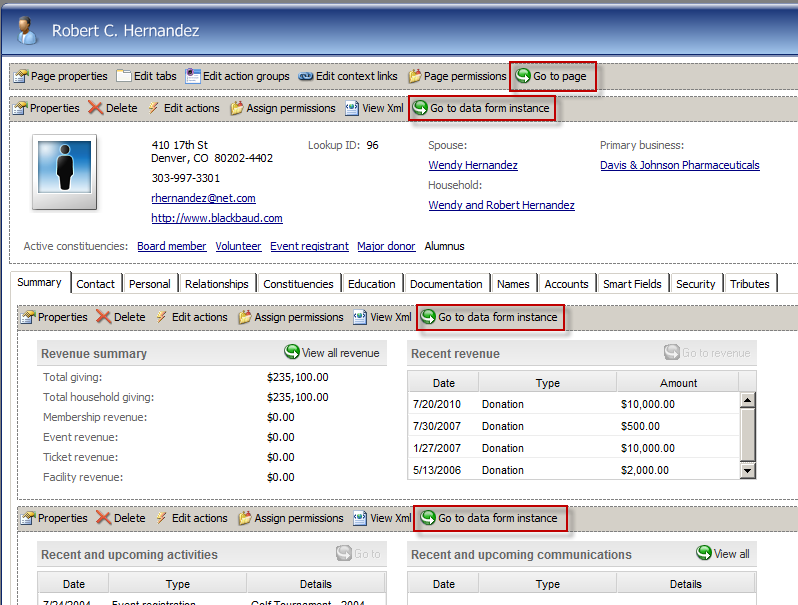This screenshot has width=798, height=605.
Task: Sort Recent revenue by Amount column
Action: click(x=678, y=383)
